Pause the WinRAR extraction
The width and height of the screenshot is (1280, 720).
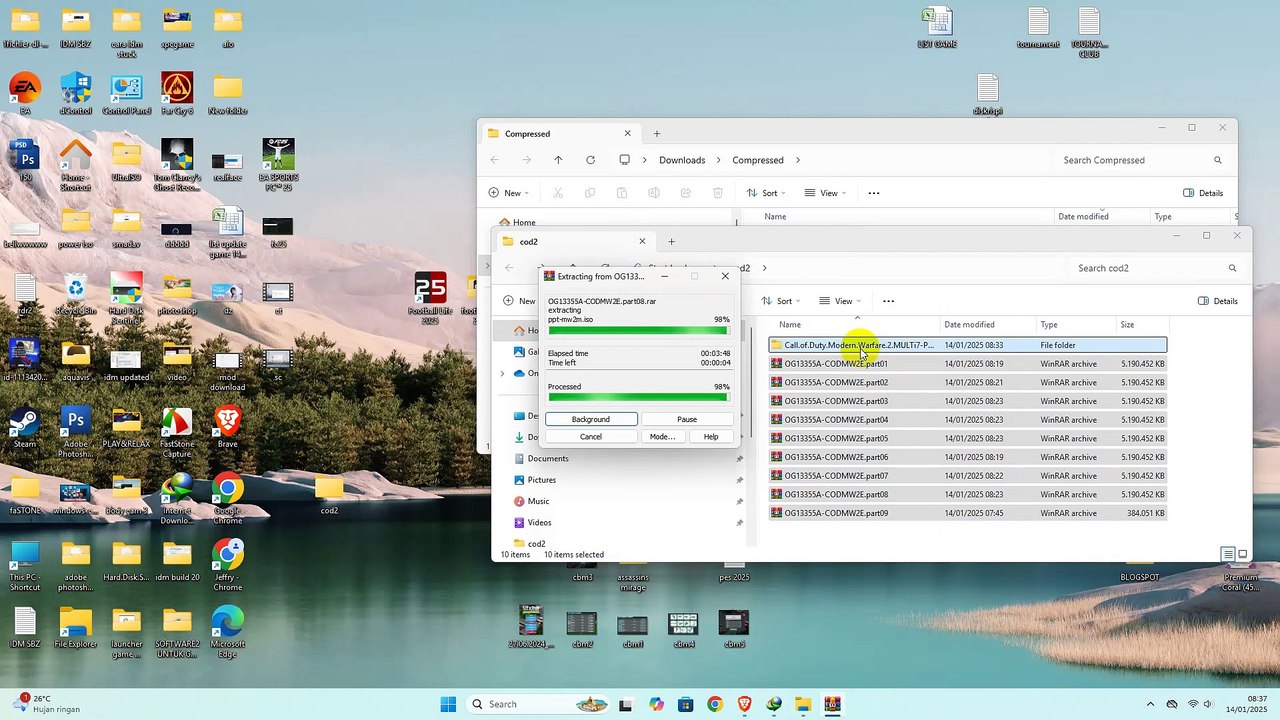pos(687,419)
